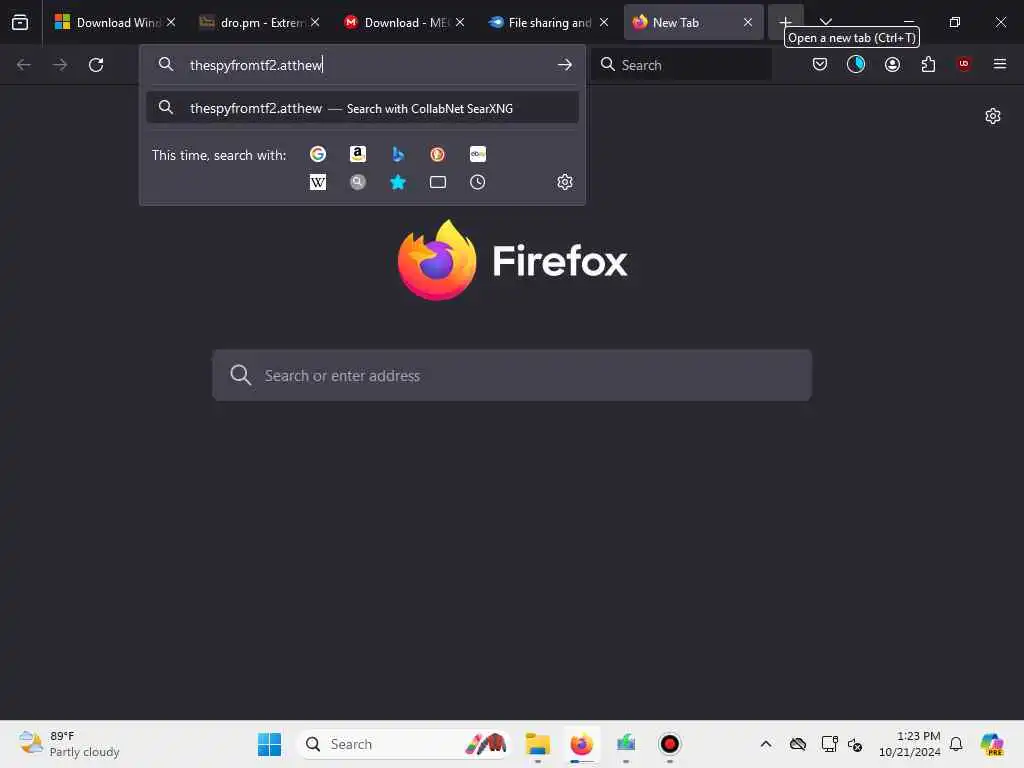1024x768 pixels.
Task: Search this time with DuckDuckGo
Action: click(438, 154)
